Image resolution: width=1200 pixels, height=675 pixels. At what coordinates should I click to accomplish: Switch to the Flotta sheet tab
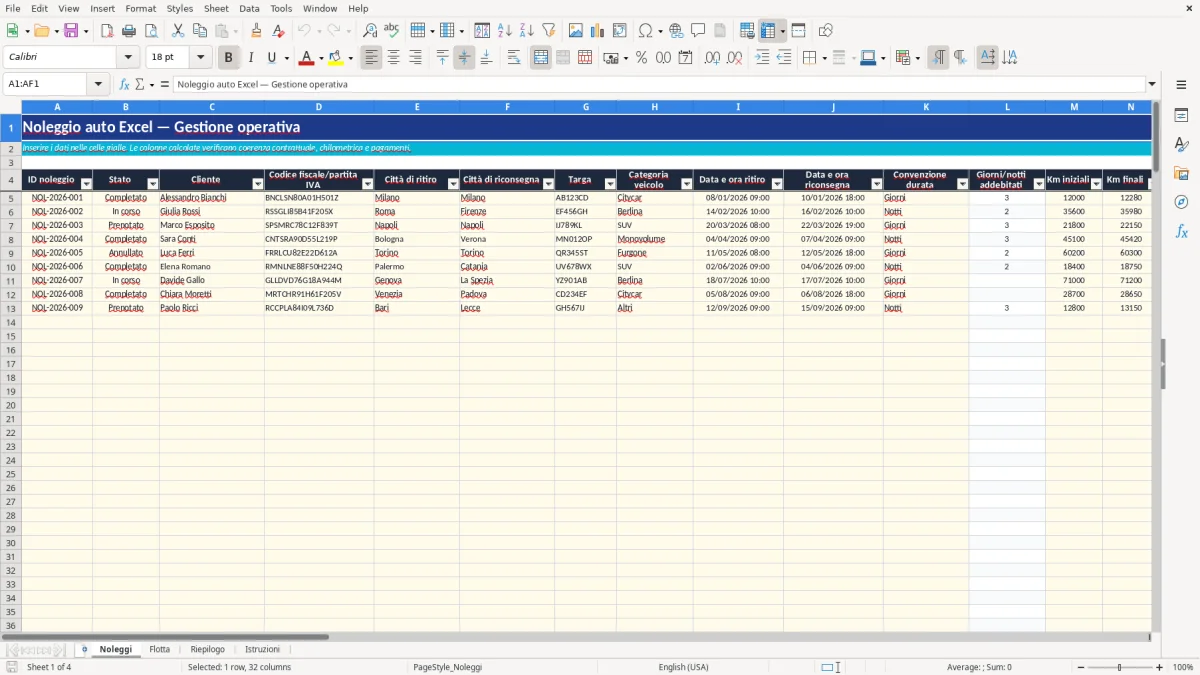coord(160,649)
